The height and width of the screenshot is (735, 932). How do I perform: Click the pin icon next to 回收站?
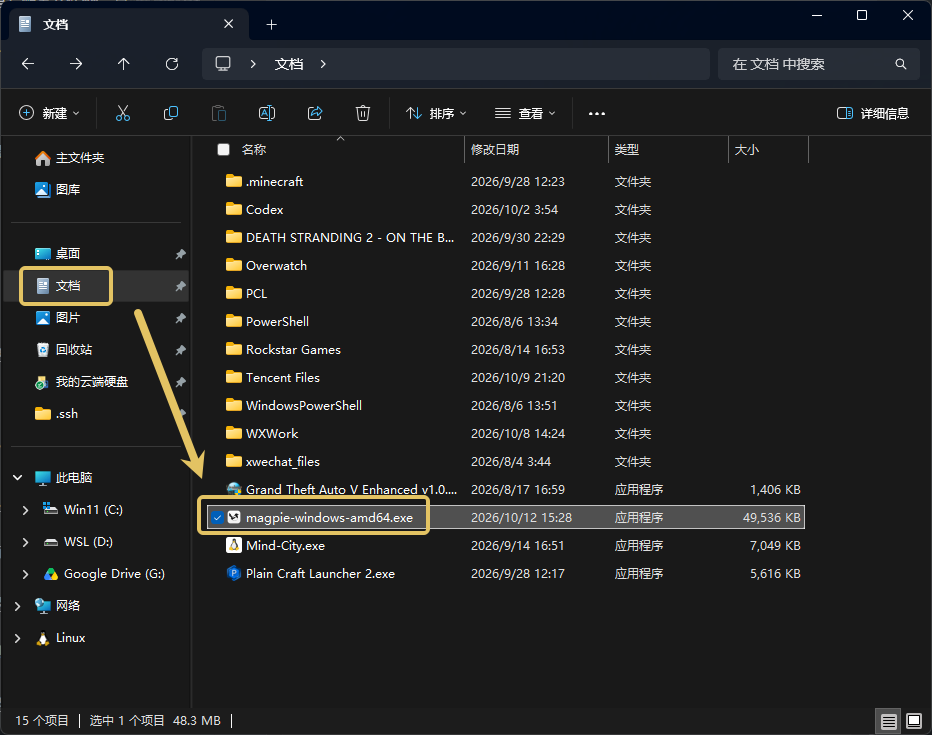[x=181, y=350]
